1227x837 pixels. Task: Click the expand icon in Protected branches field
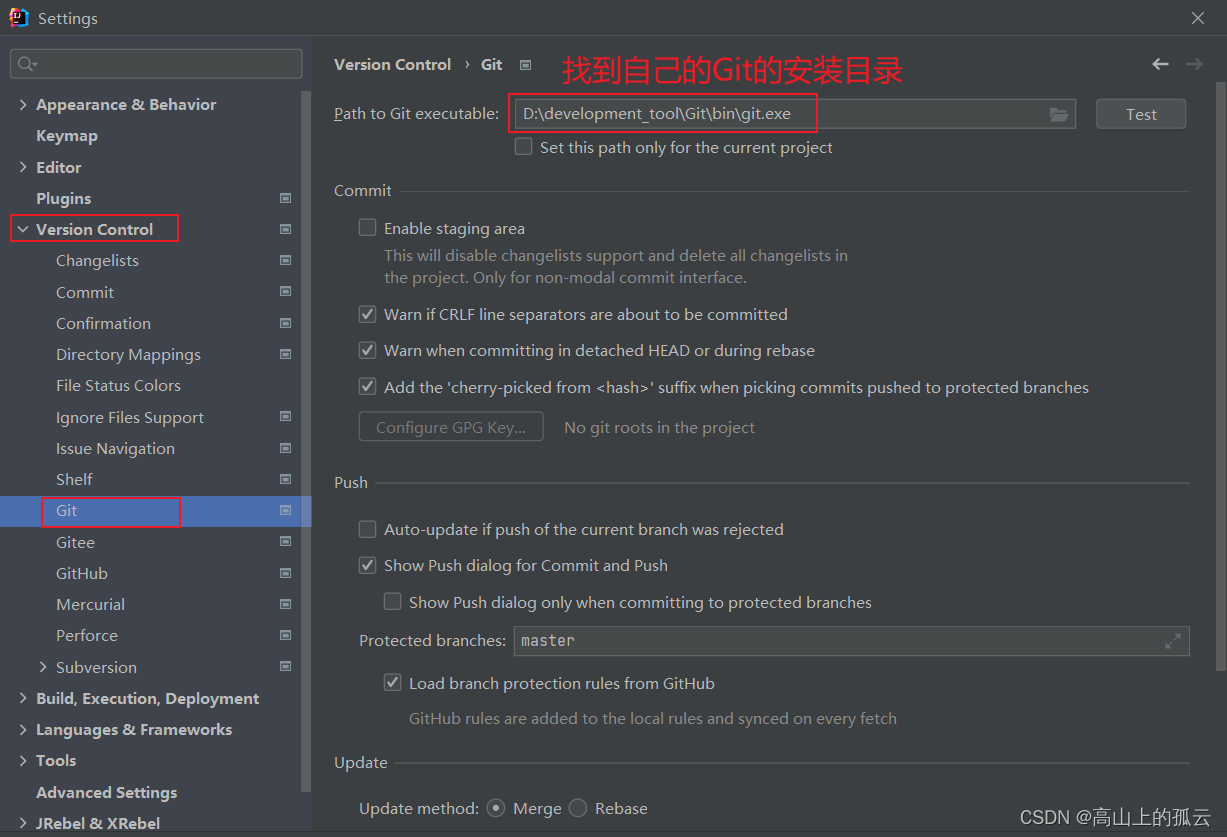point(1173,642)
